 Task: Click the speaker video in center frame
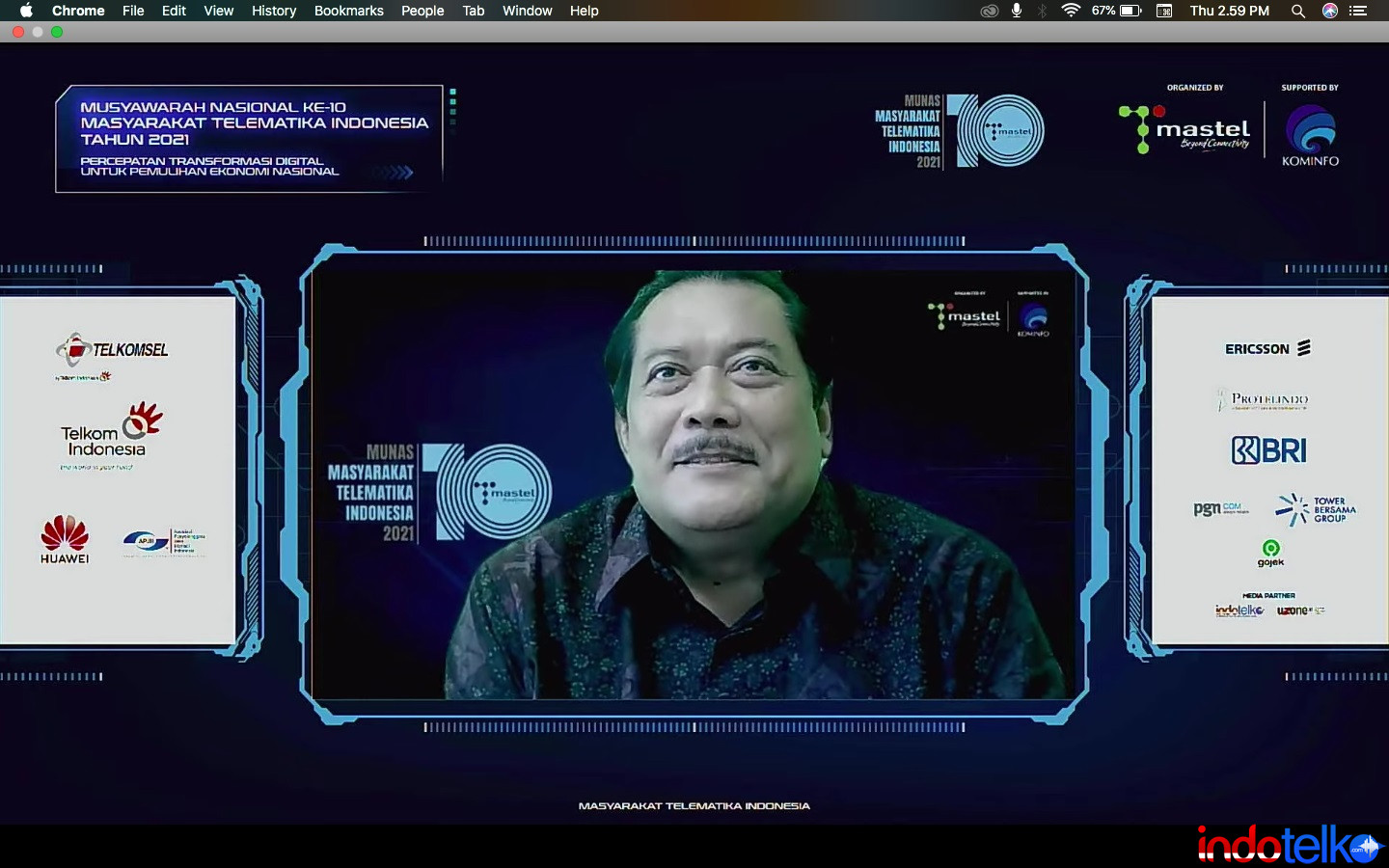(x=693, y=484)
